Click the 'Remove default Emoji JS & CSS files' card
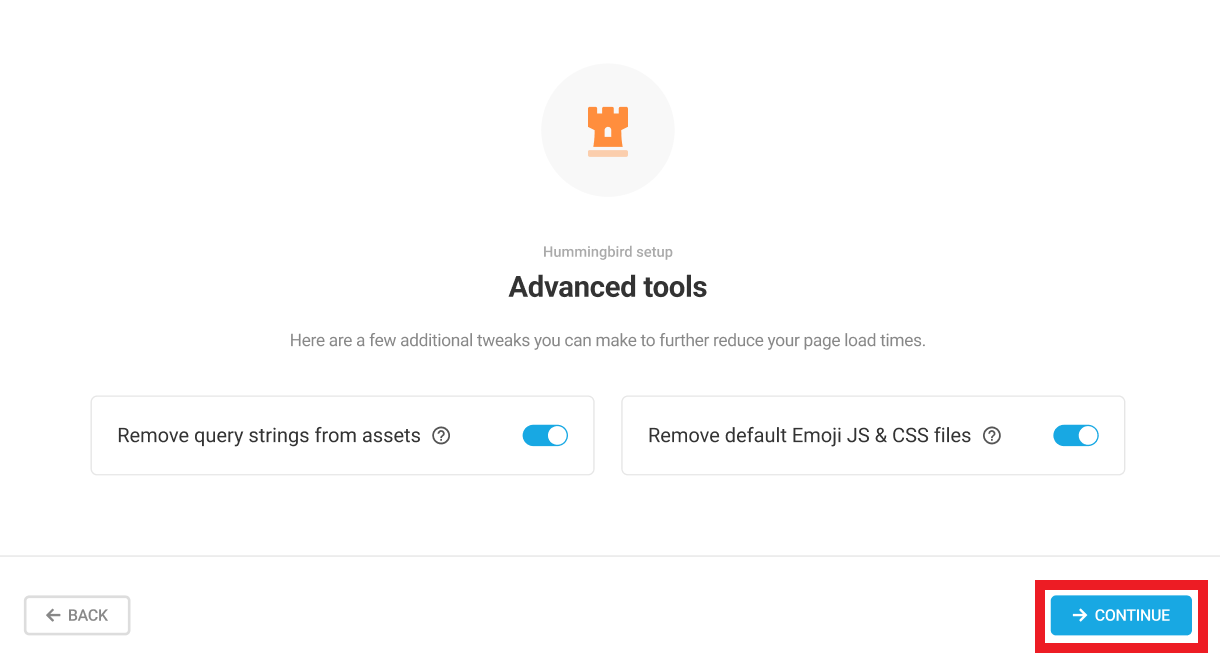 click(873, 435)
